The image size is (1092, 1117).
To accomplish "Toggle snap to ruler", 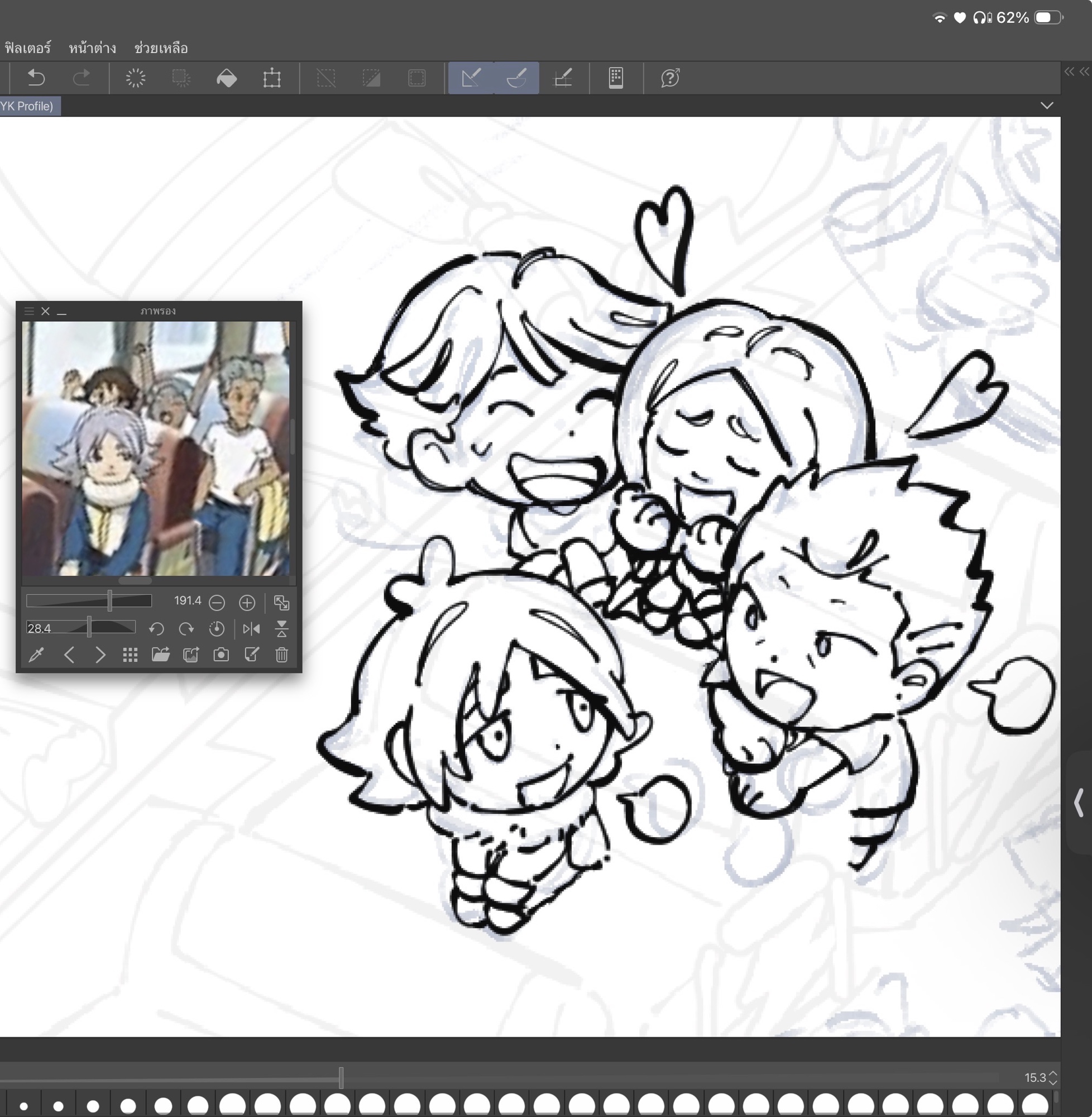I will click(x=470, y=78).
